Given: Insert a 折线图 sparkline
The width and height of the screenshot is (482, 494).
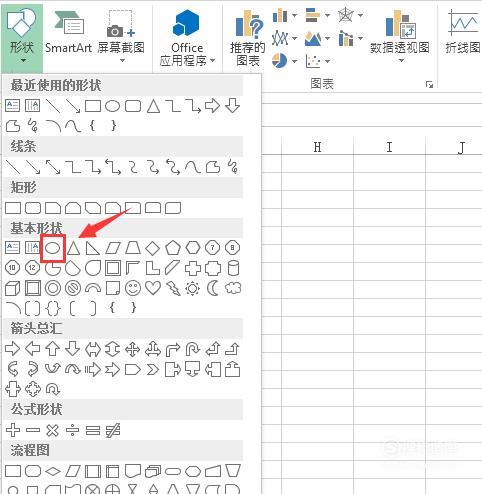Looking at the screenshot, I should click(x=463, y=31).
